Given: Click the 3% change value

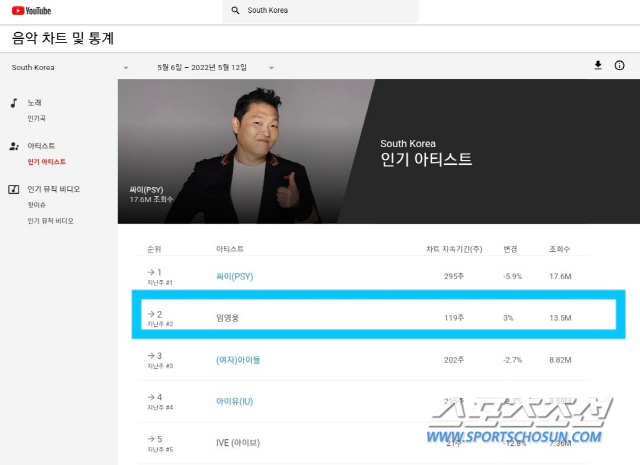Looking at the screenshot, I should pyautogui.click(x=508, y=318).
